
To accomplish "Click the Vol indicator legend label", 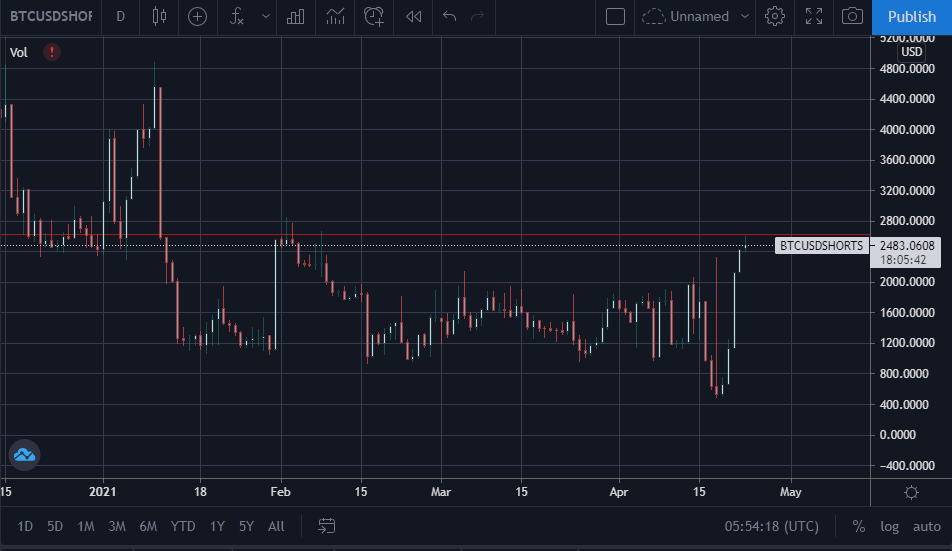I will click(19, 52).
